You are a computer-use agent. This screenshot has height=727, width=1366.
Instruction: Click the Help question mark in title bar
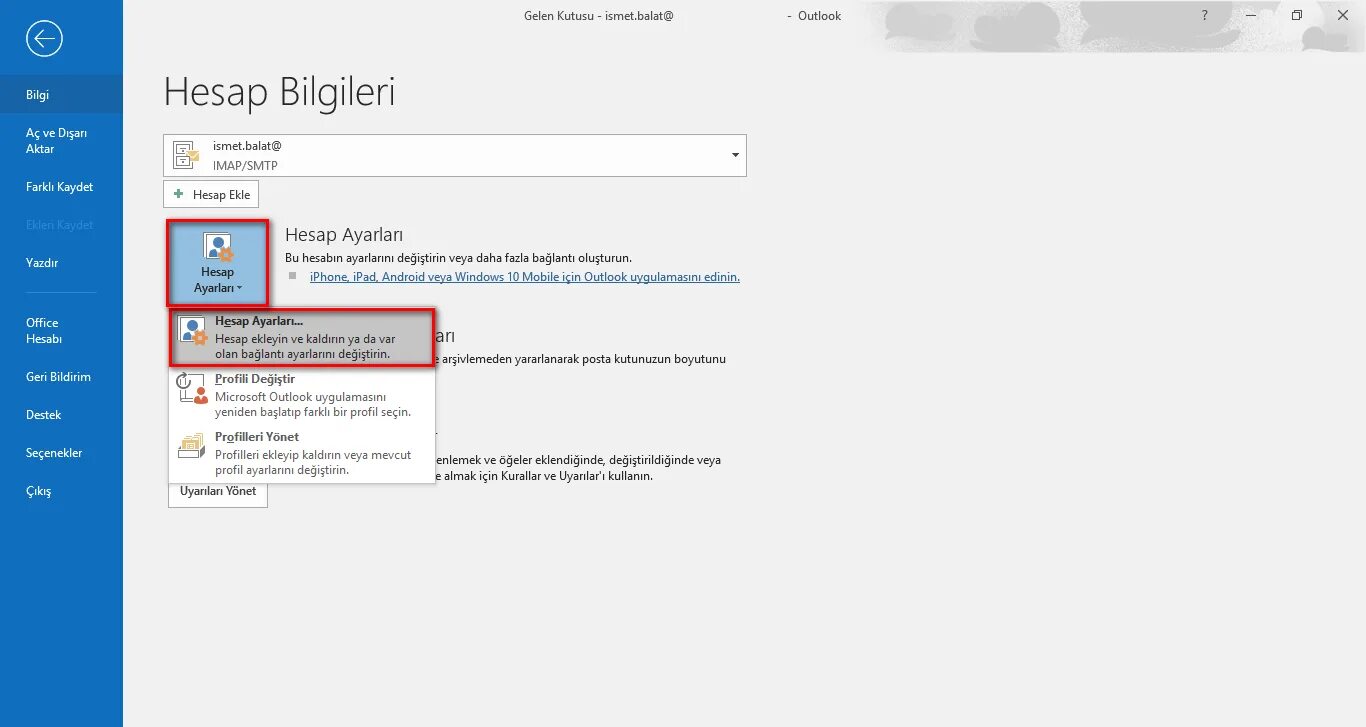(x=1204, y=16)
